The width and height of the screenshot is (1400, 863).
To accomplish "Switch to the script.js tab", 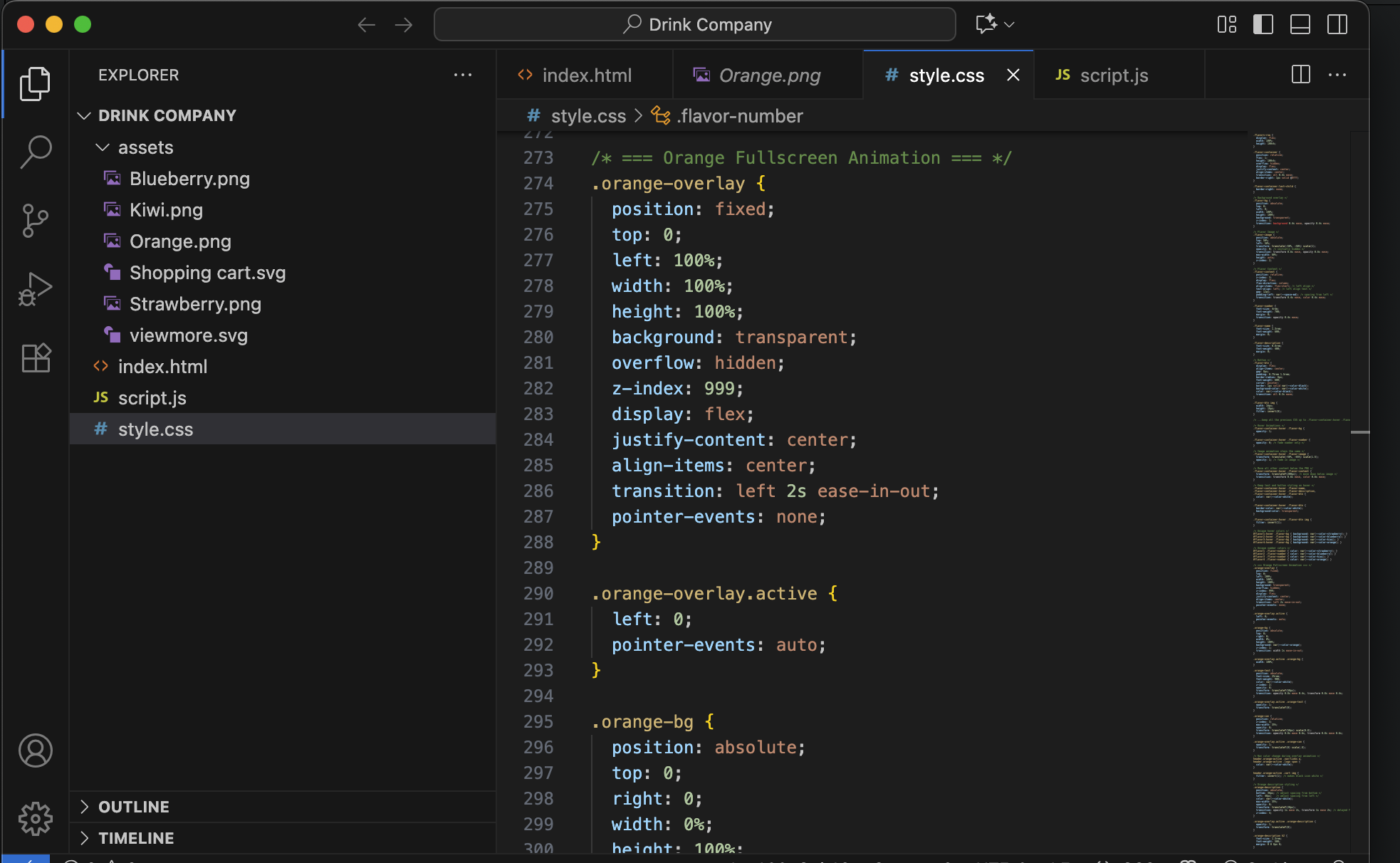I will tap(1113, 75).
